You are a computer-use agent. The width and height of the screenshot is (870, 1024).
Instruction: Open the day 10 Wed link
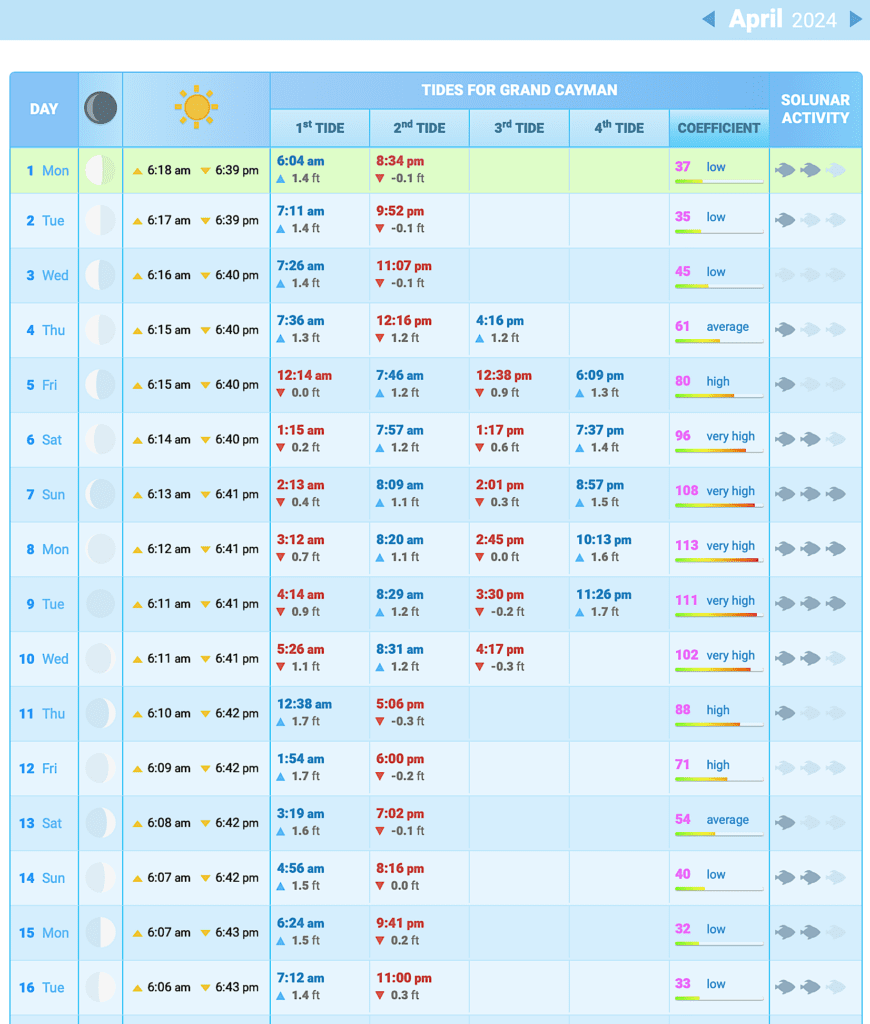[44, 659]
